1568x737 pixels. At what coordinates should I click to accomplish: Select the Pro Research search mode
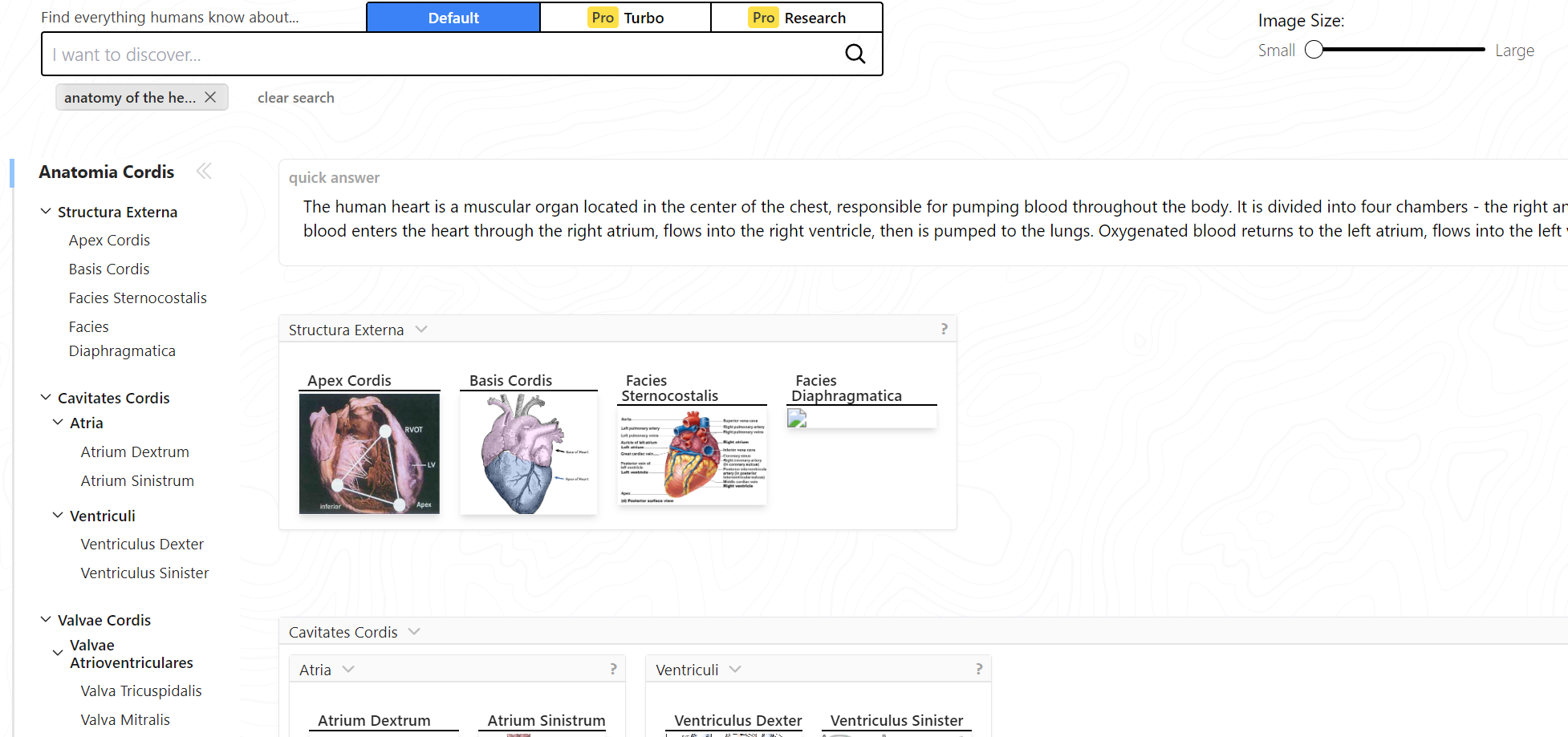point(797,18)
